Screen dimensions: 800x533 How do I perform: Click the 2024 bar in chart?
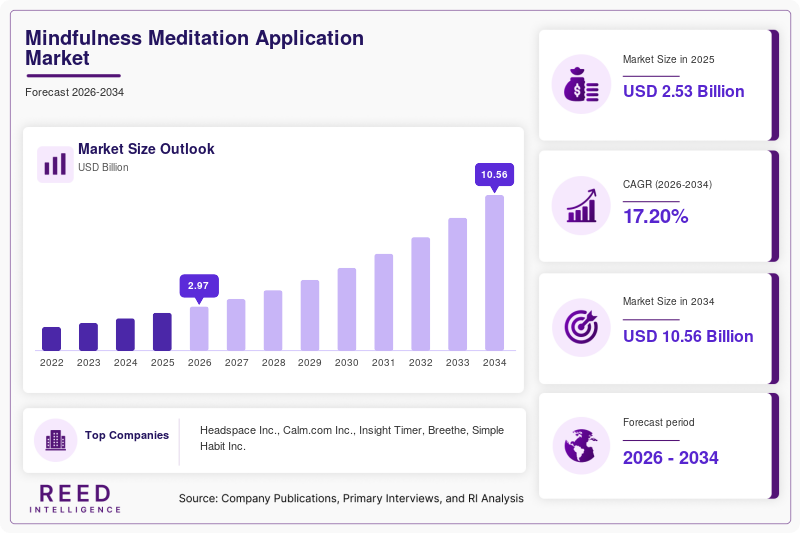click(126, 335)
